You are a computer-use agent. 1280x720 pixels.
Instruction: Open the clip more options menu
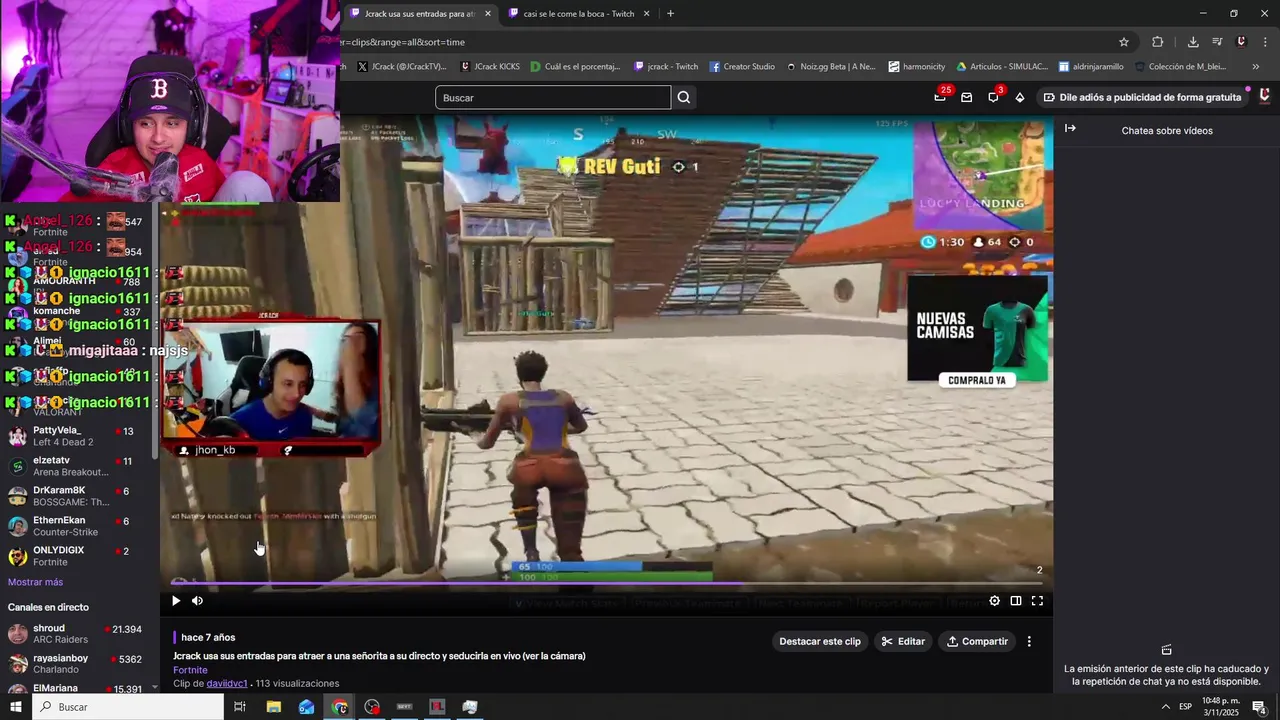tap(1029, 641)
